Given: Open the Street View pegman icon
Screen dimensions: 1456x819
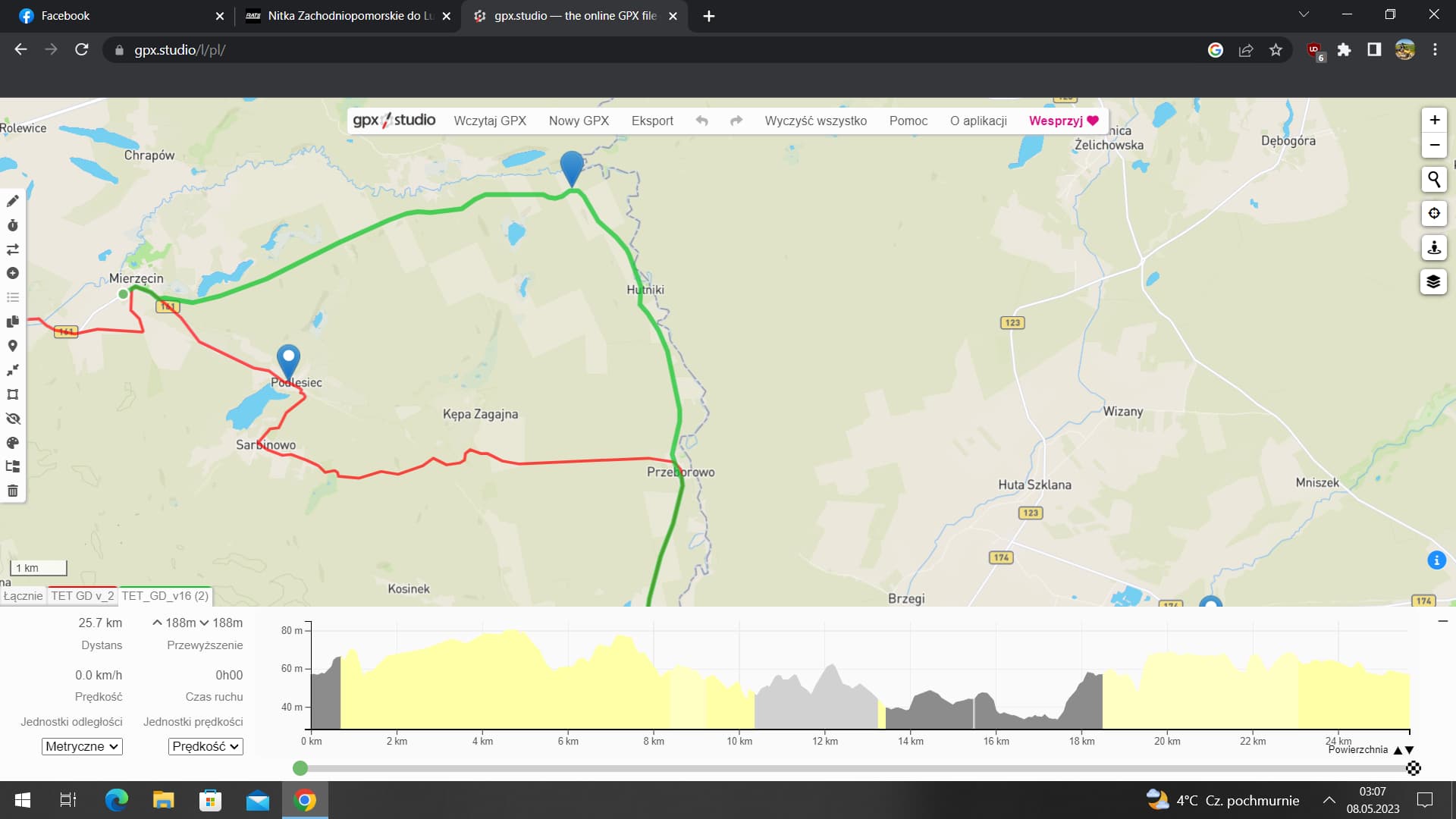Looking at the screenshot, I should 1433,248.
